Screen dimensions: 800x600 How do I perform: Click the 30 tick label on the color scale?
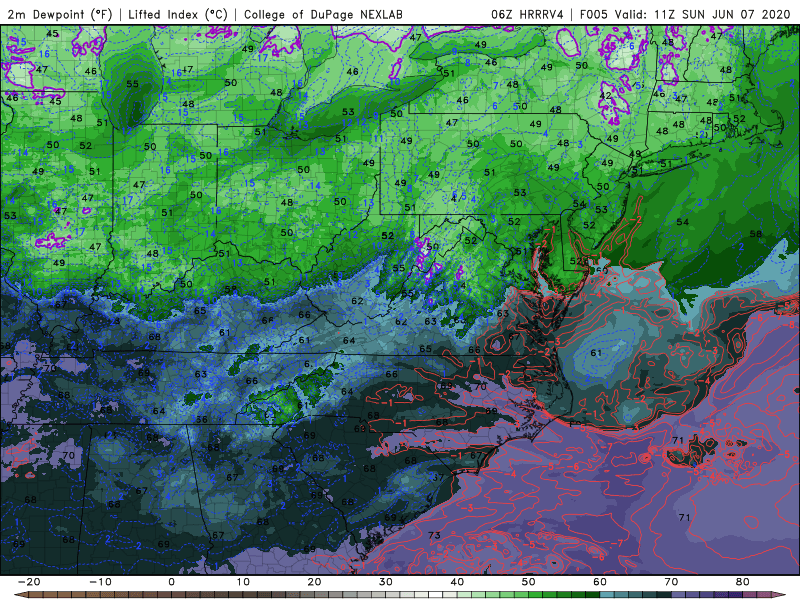tap(386, 582)
